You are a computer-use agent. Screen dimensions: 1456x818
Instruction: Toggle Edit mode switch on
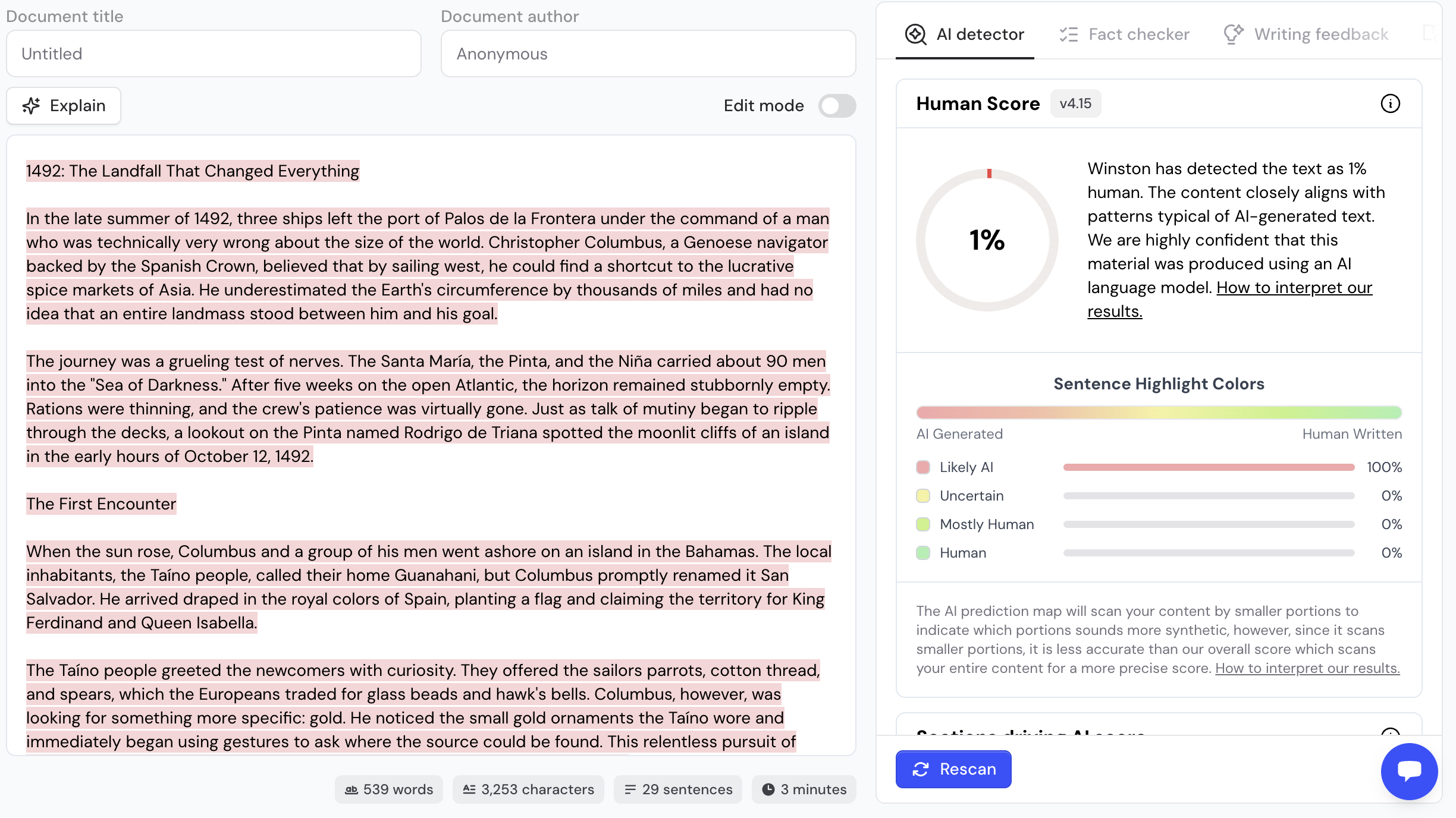[x=837, y=106]
